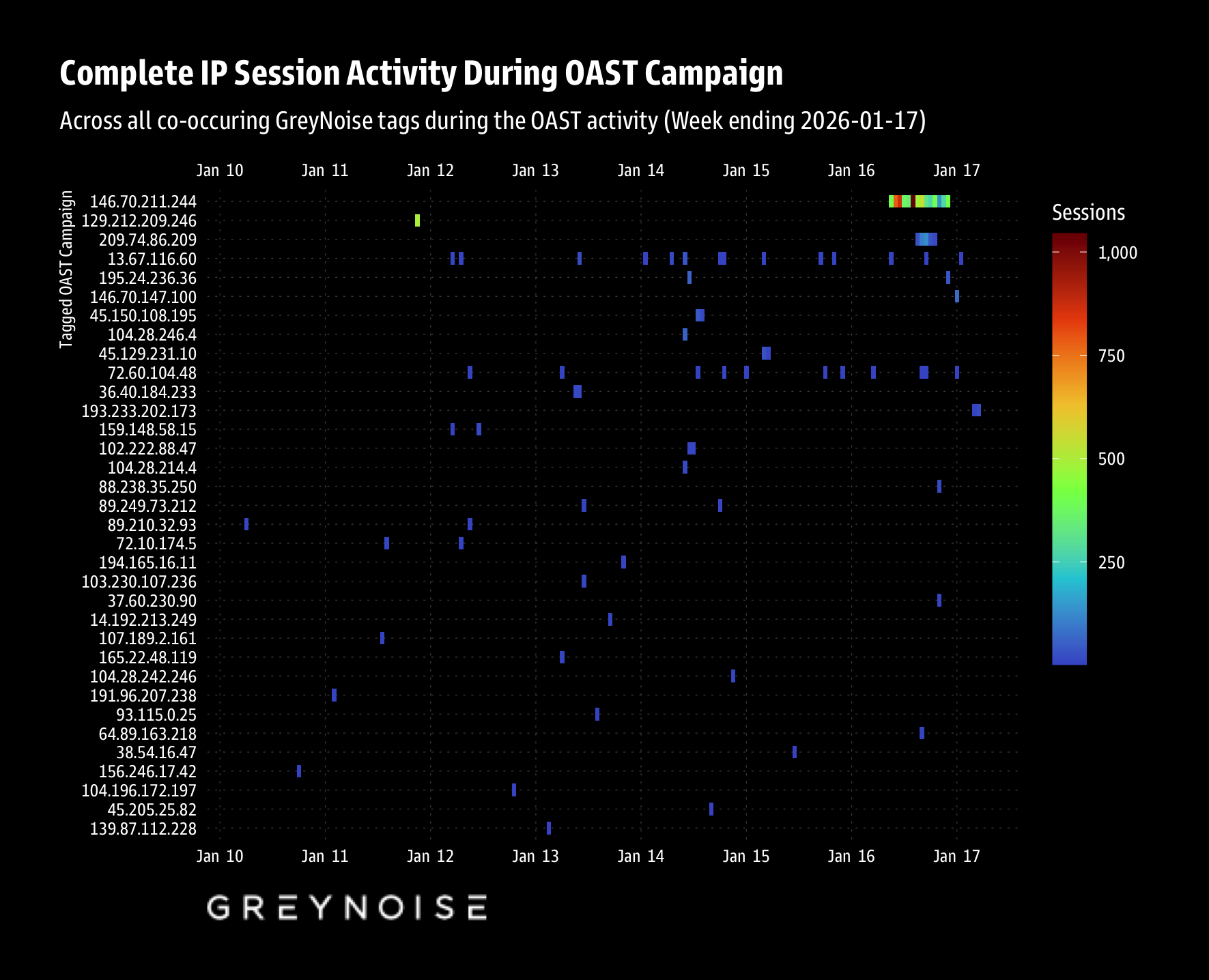Image resolution: width=1209 pixels, height=980 pixels.
Task: Select the session marker for 36.40.184.233
Action: (x=578, y=391)
